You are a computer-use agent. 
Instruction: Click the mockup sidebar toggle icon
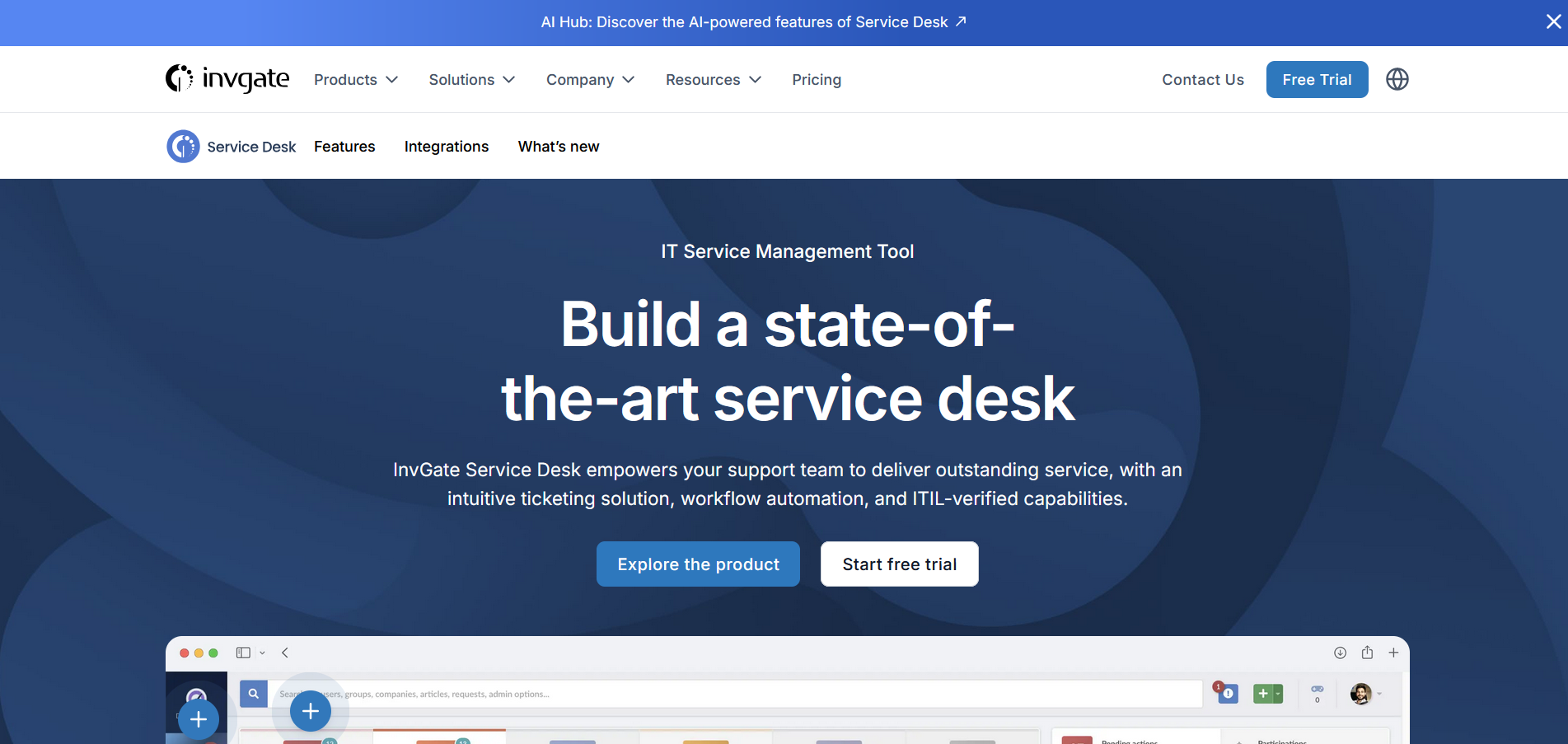click(x=243, y=653)
